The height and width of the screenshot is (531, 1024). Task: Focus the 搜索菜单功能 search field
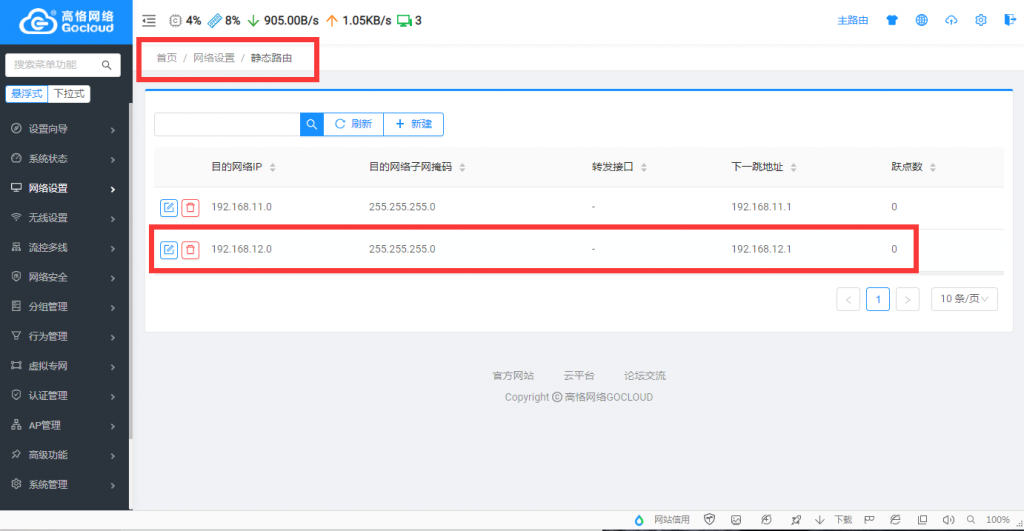coord(63,65)
